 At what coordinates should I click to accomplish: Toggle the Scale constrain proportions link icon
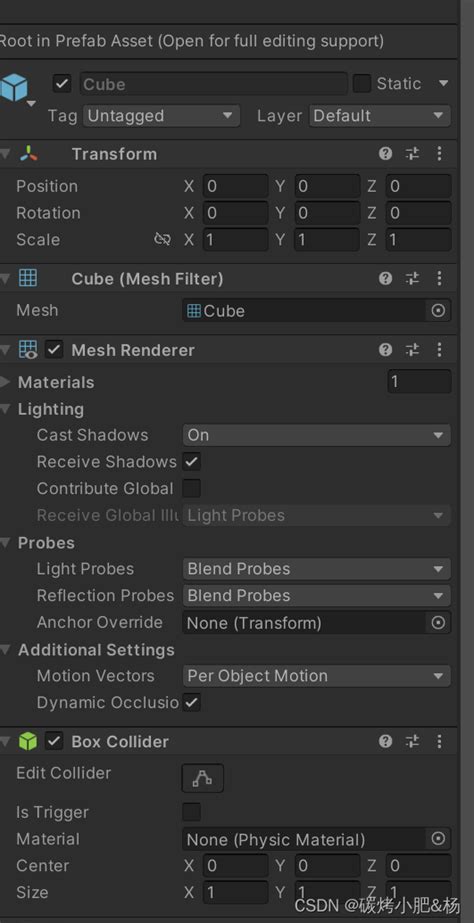[x=162, y=239]
